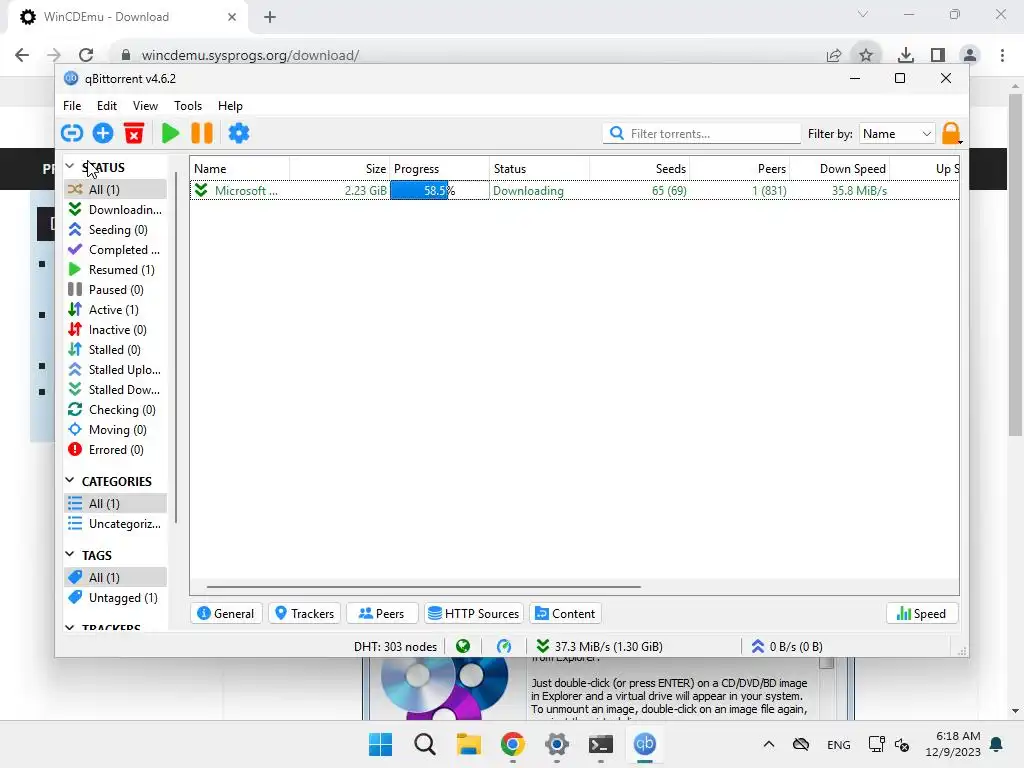Click the Add Torrent File plus icon
This screenshot has width=1024, height=768.
[x=103, y=133]
